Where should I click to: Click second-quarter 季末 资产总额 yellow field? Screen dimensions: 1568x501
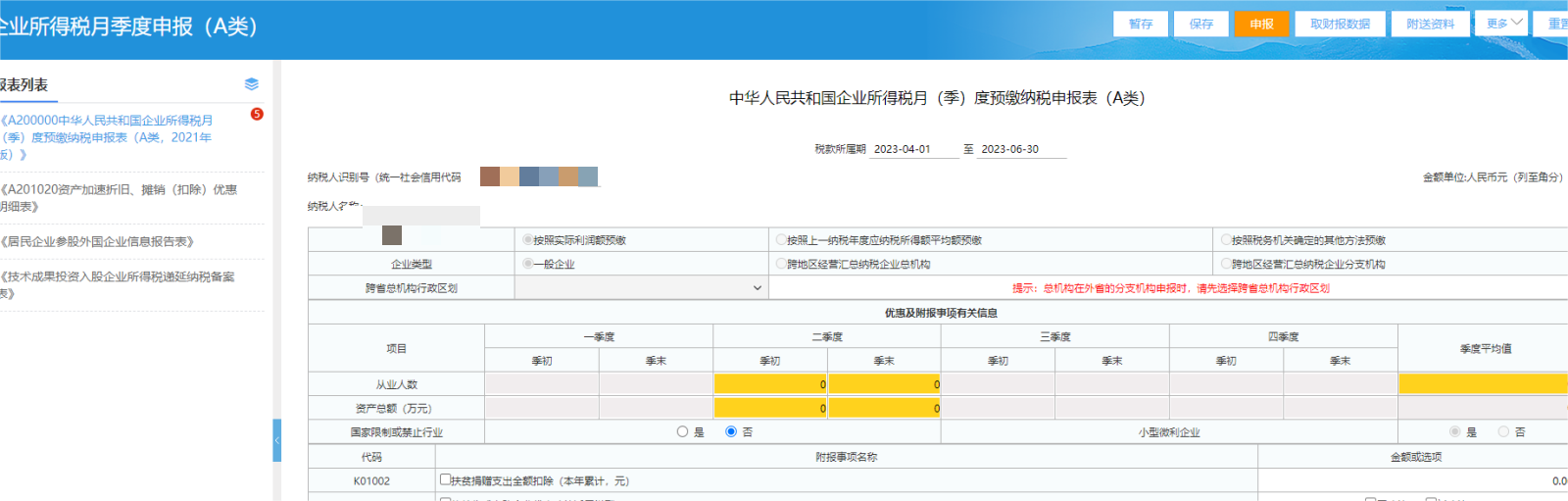tap(884, 408)
